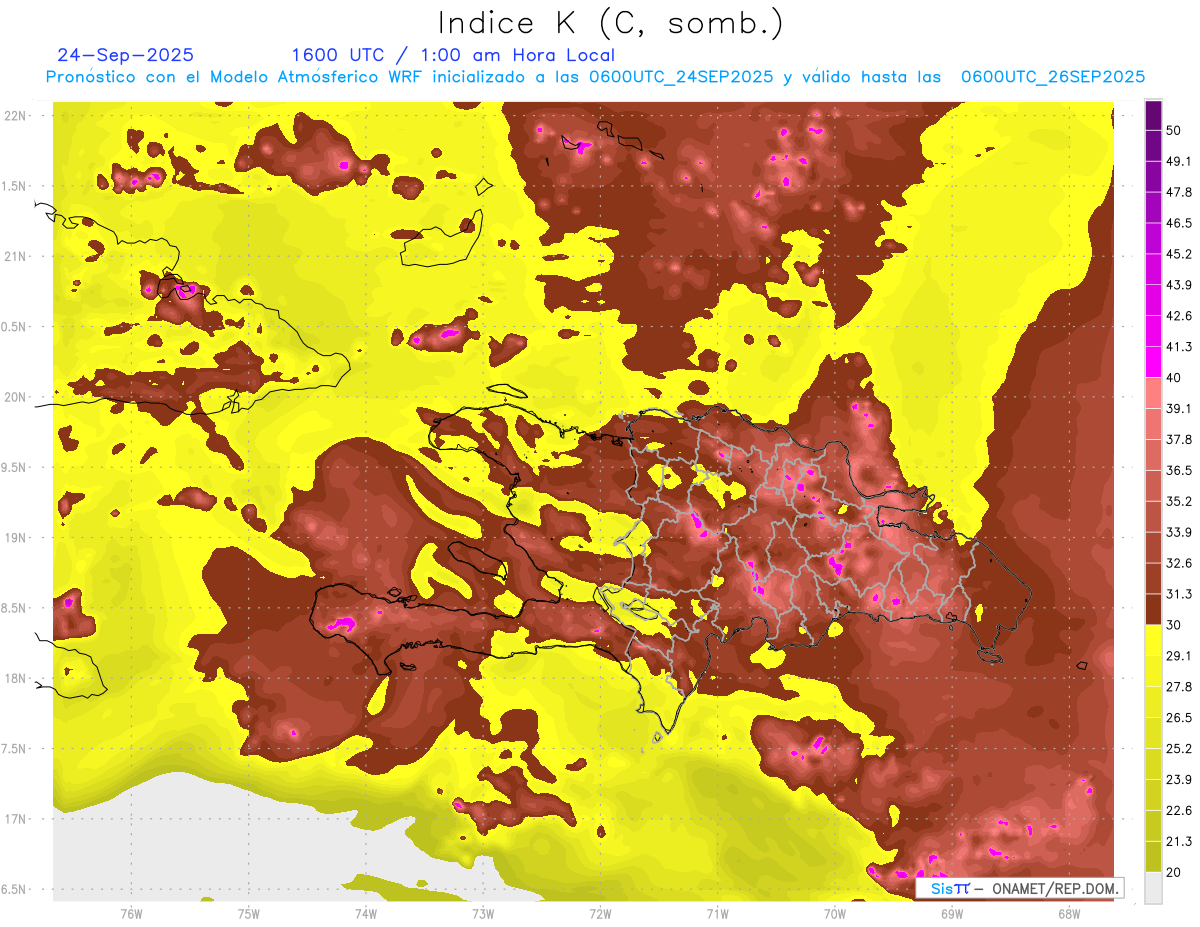Click the '73W' longitude label
This screenshot has width=1200, height=927.
(483, 914)
